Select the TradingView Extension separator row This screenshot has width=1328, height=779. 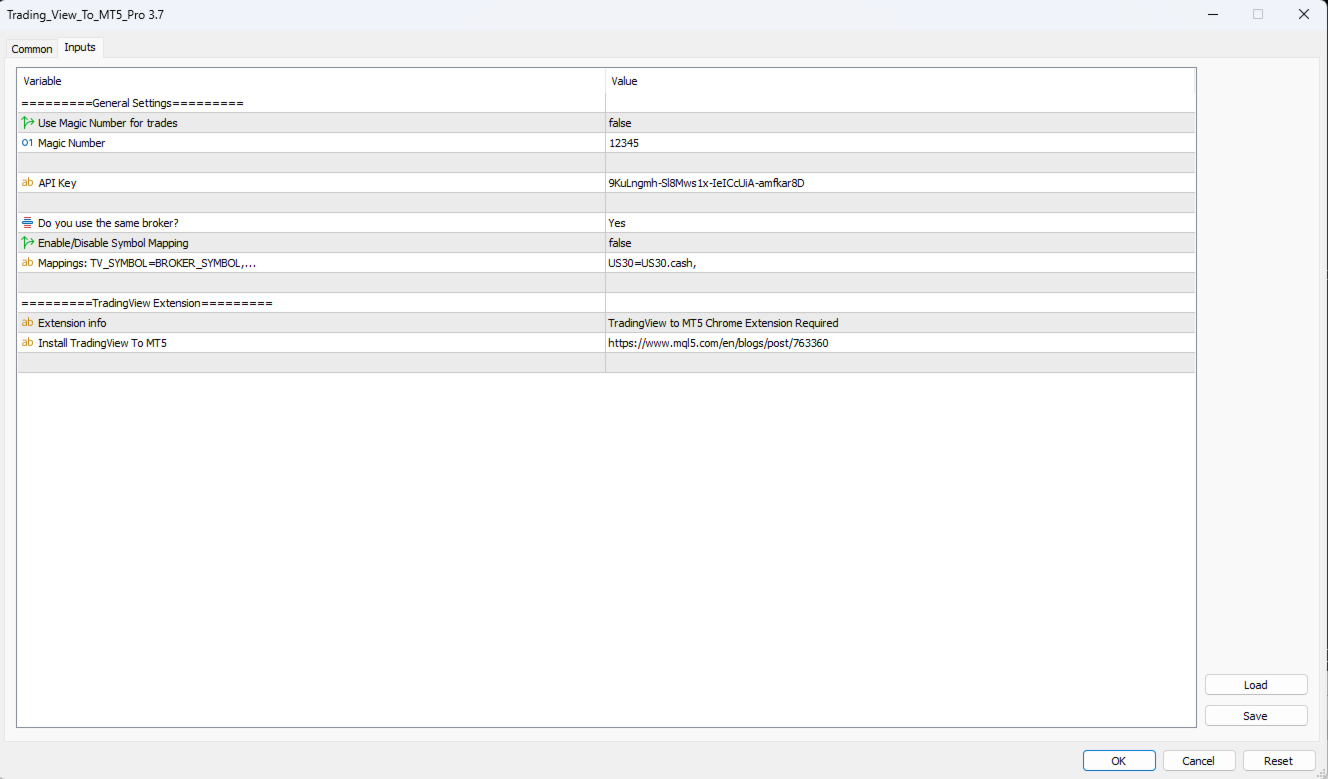(606, 303)
